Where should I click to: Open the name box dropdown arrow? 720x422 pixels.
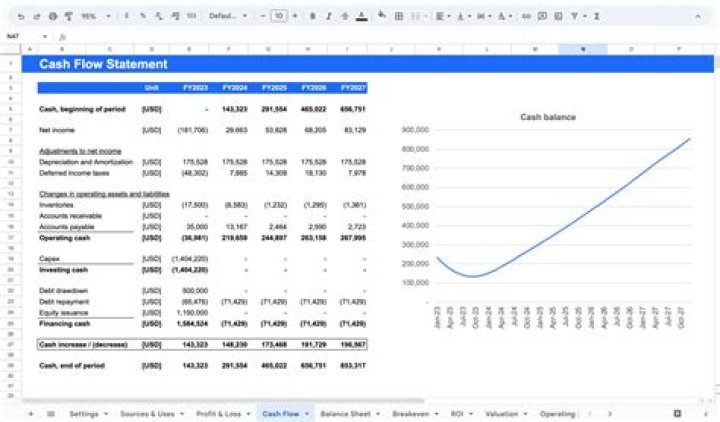coord(45,36)
